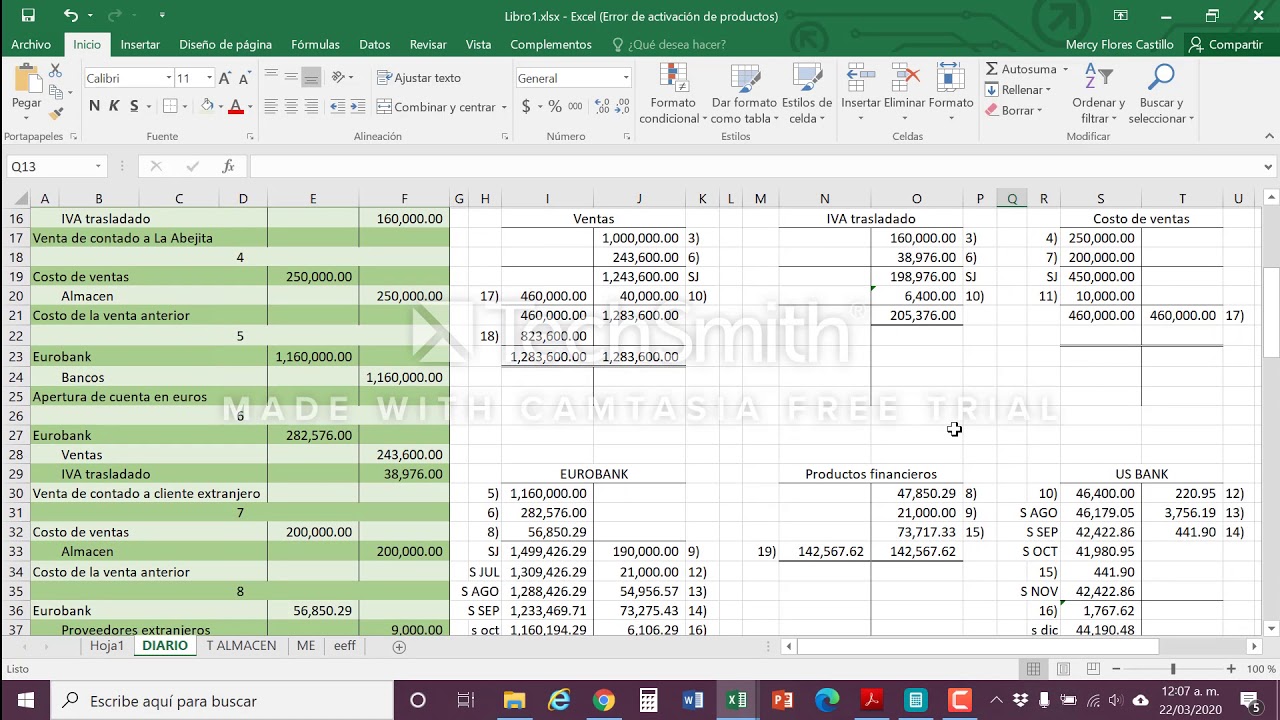Image resolution: width=1280 pixels, height=720 pixels.
Task: Click the Increase Decimal icon
Action: 601,106
